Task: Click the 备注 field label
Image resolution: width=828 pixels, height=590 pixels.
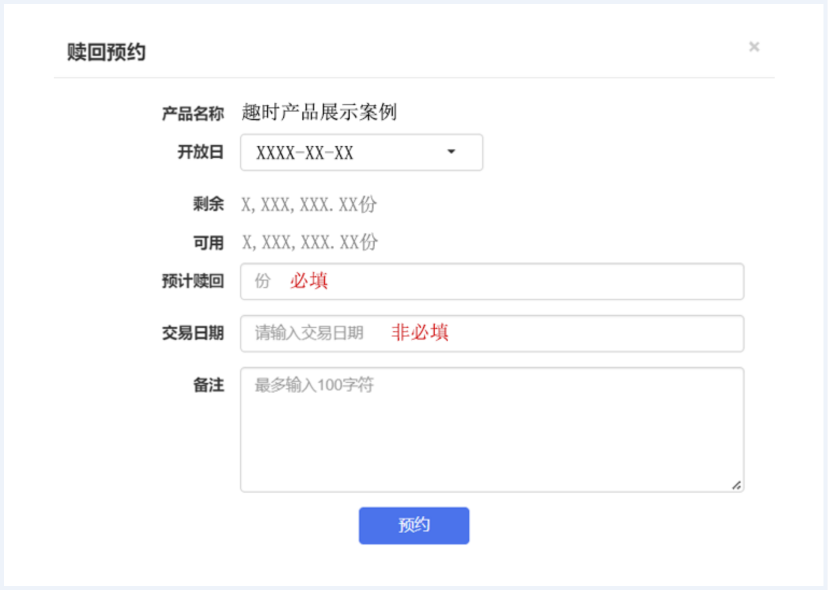Action: click(x=209, y=386)
